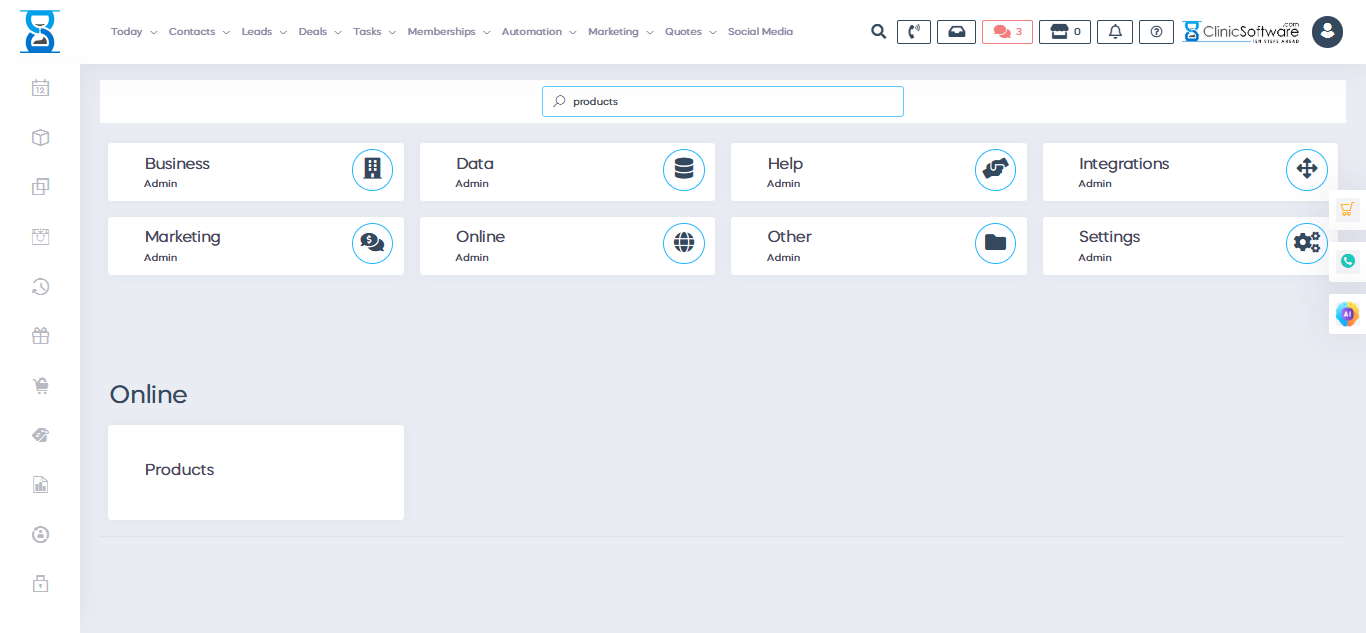
Task: Click the search field containing products
Action: click(723, 102)
